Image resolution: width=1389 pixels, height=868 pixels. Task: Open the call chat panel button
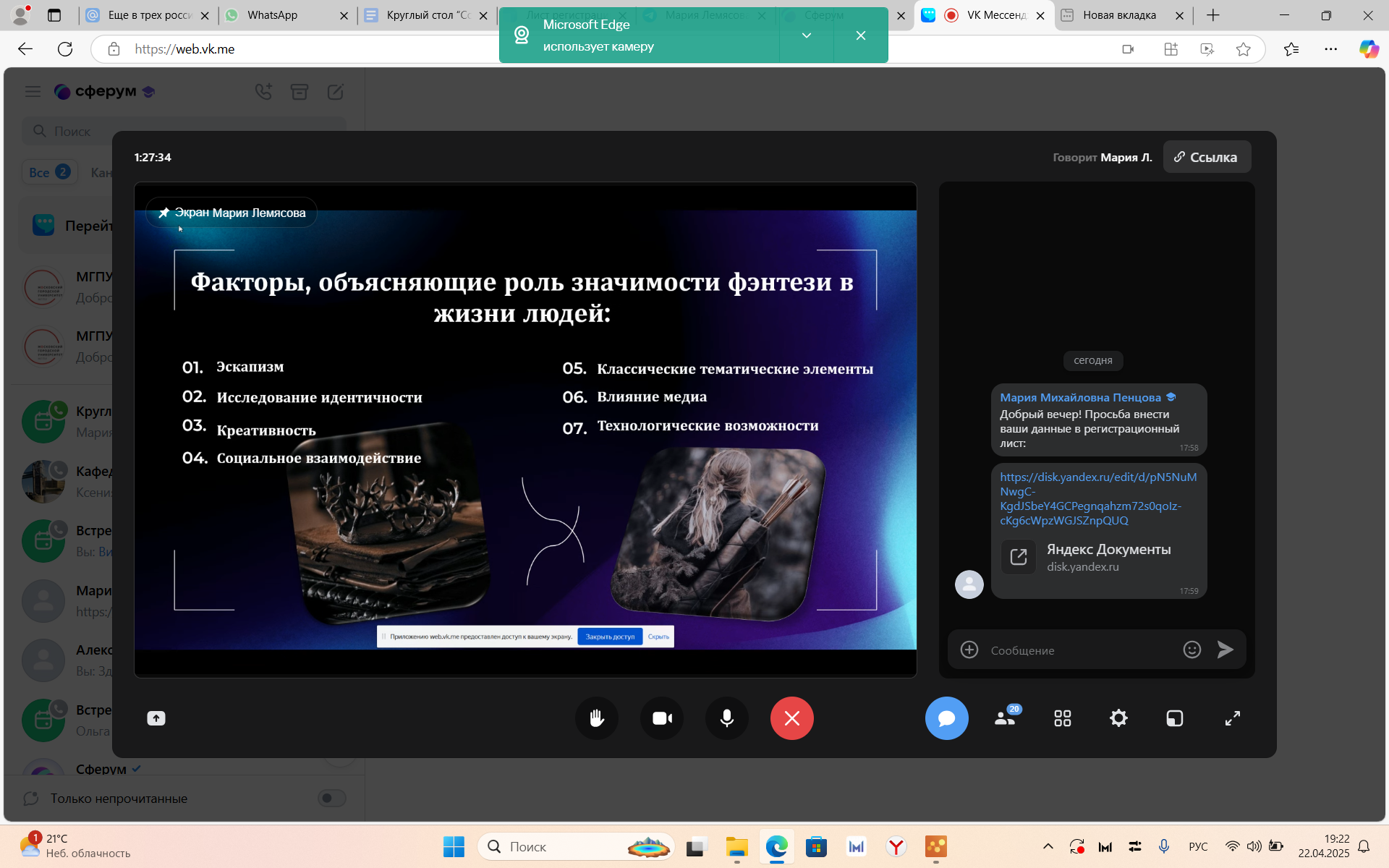pos(946,718)
